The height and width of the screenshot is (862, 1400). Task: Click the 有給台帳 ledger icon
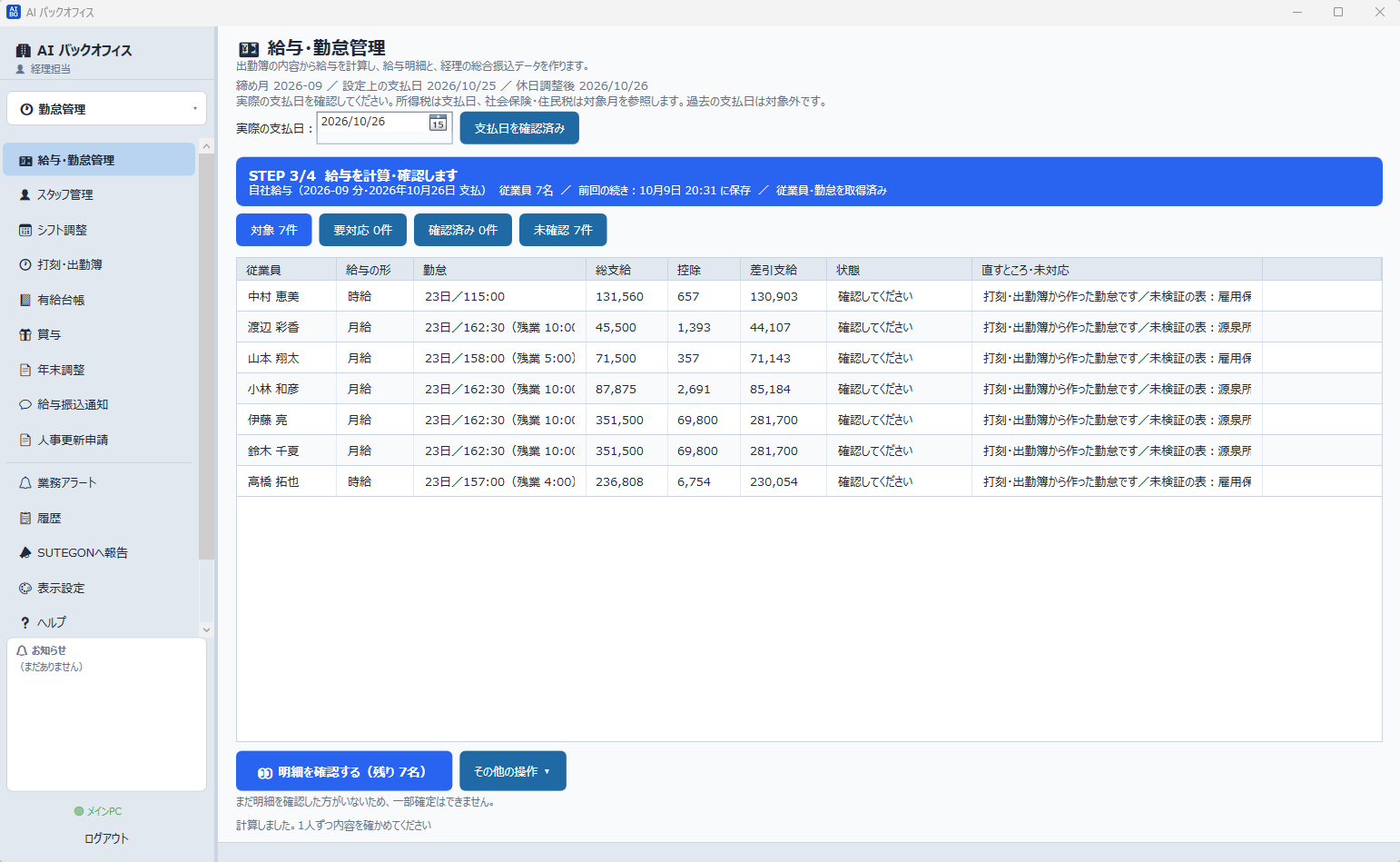click(x=25, y=300)
